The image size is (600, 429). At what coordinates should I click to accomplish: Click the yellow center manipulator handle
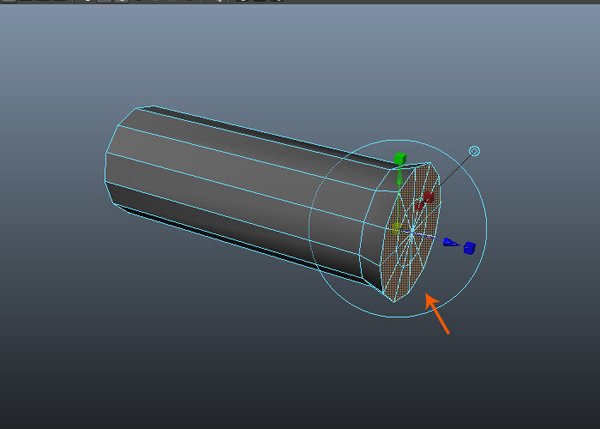pyautogui.click(x=396, y=228)
